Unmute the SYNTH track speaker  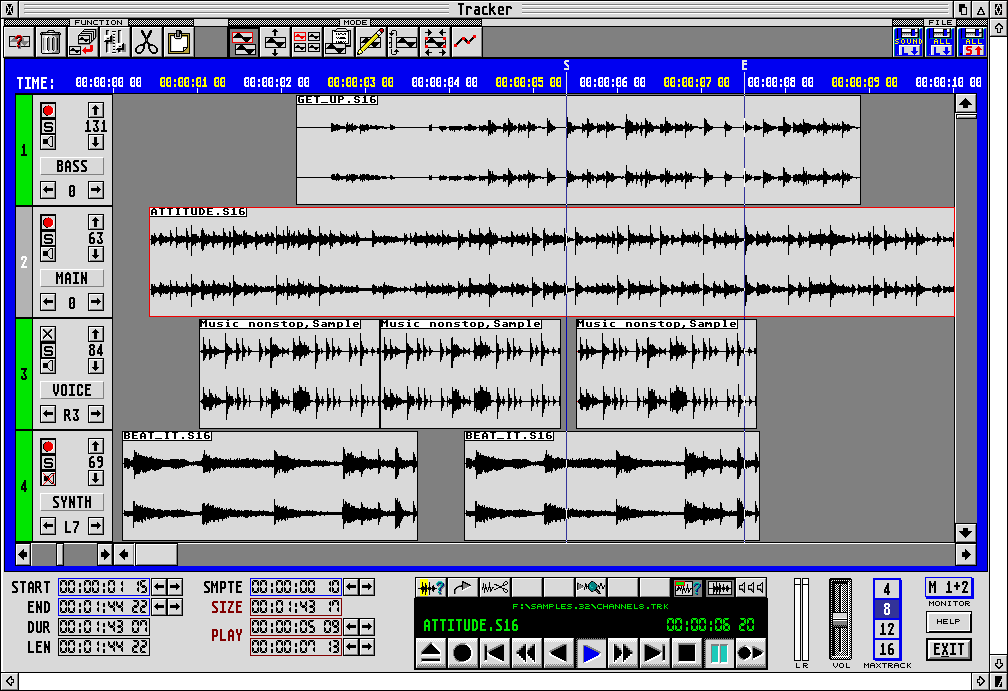(48, 478)
